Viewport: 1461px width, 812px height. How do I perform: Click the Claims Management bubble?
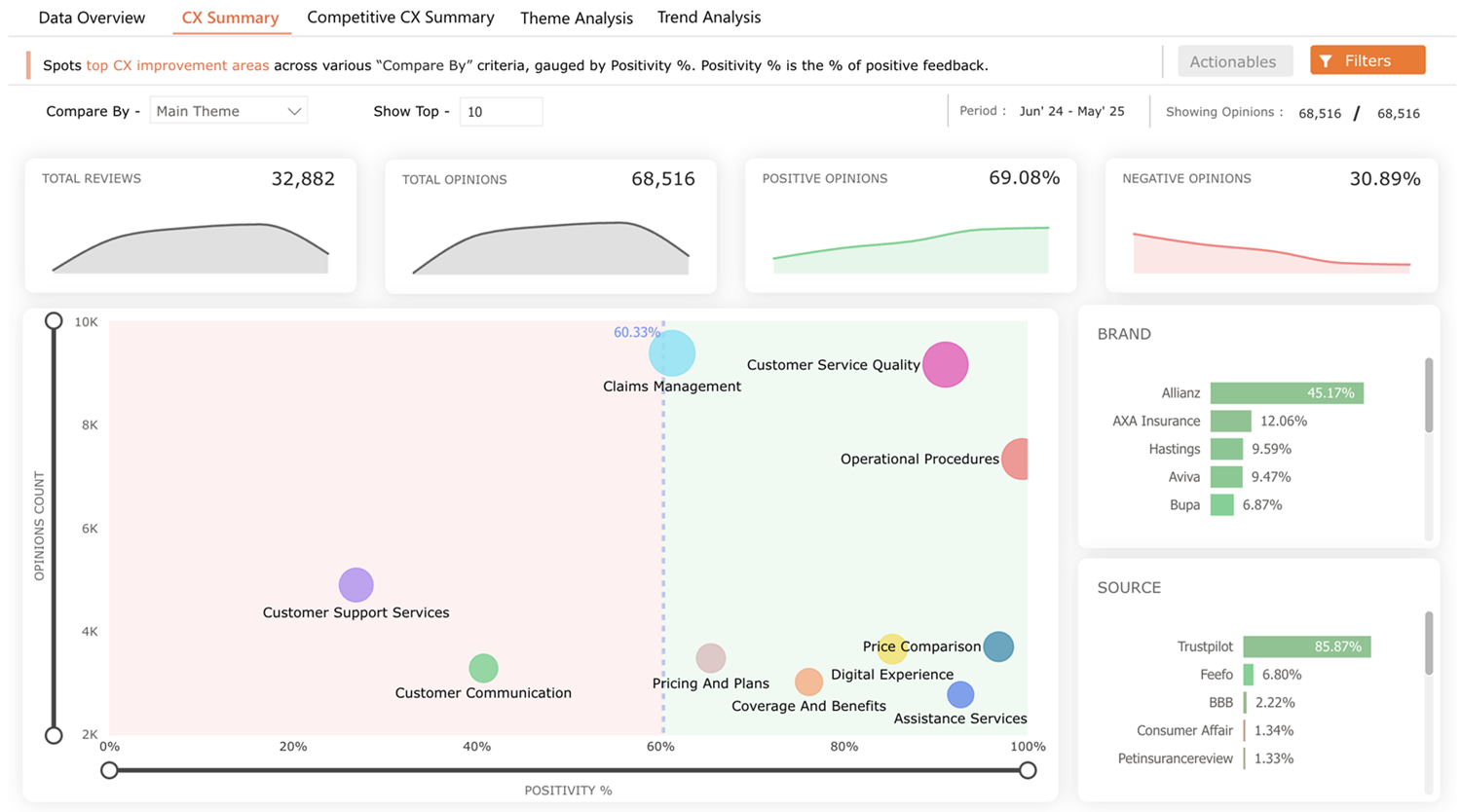pyautogui.click(x=672, y=352)
